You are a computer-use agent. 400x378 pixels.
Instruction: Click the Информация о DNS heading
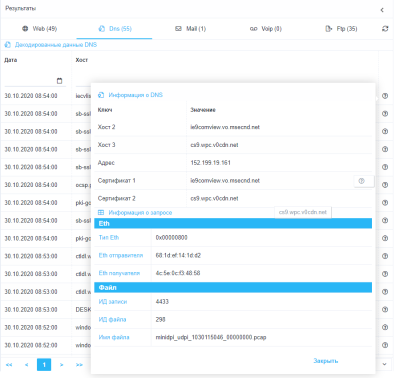pyautogui.click(x=136, y=95)
